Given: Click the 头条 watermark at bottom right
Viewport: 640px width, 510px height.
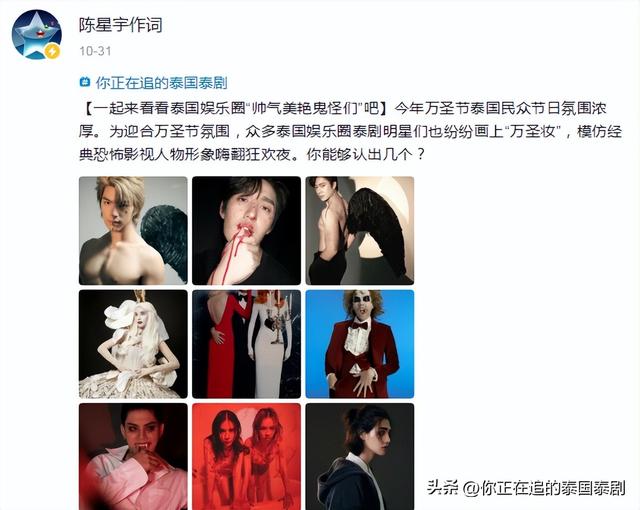Looking at the screenshot, I should (x=526, y=488).
